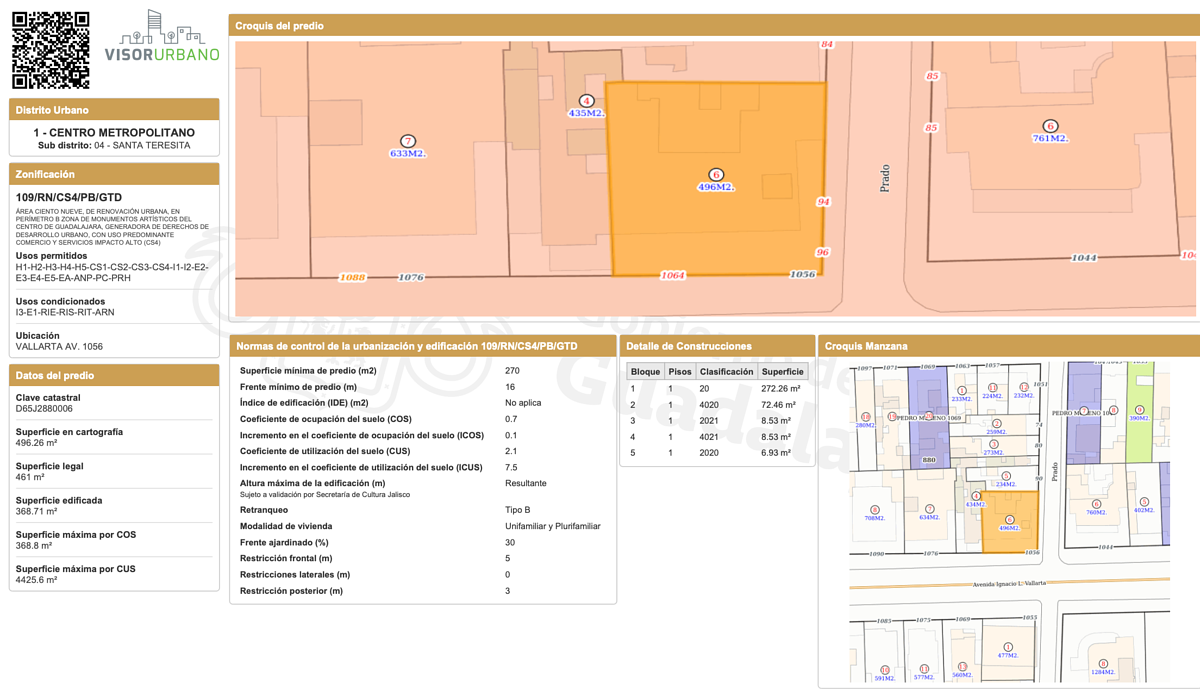Click street number 1064 on the parcel sketch
The height and width of the screenshot is (695, 1200).
coord(673,275)
